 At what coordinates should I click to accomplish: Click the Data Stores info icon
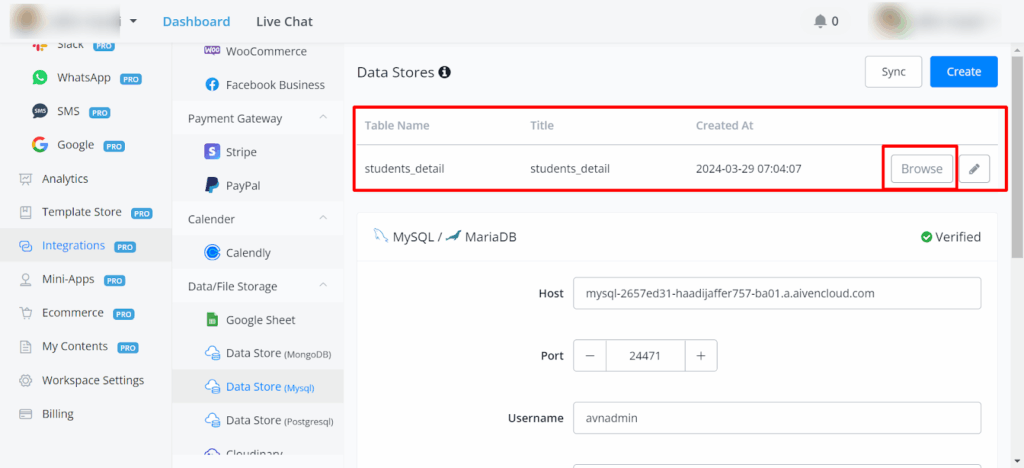pyautogui.click(x=445, y=72)
